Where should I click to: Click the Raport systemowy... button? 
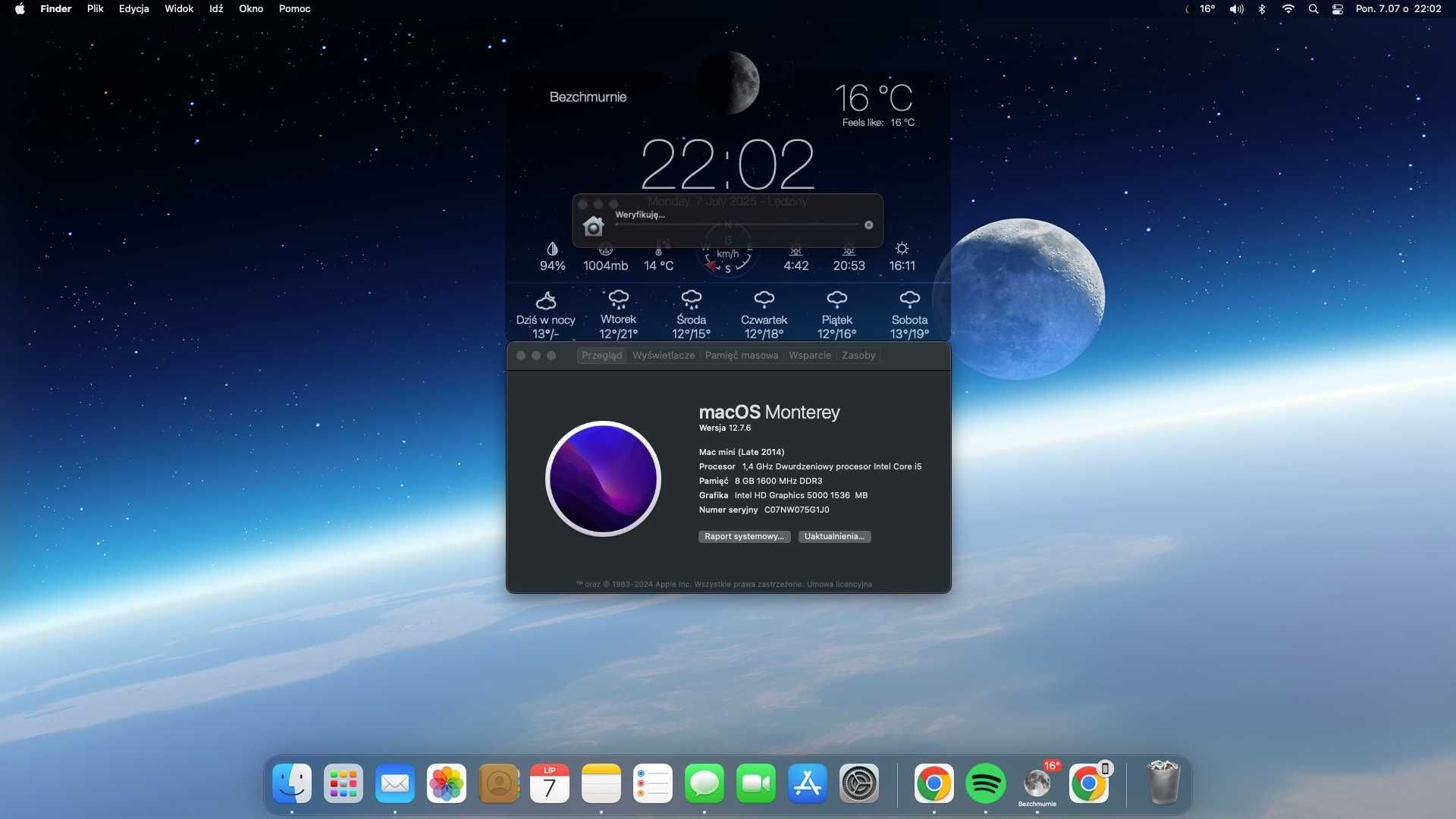(x=744, y=537)
